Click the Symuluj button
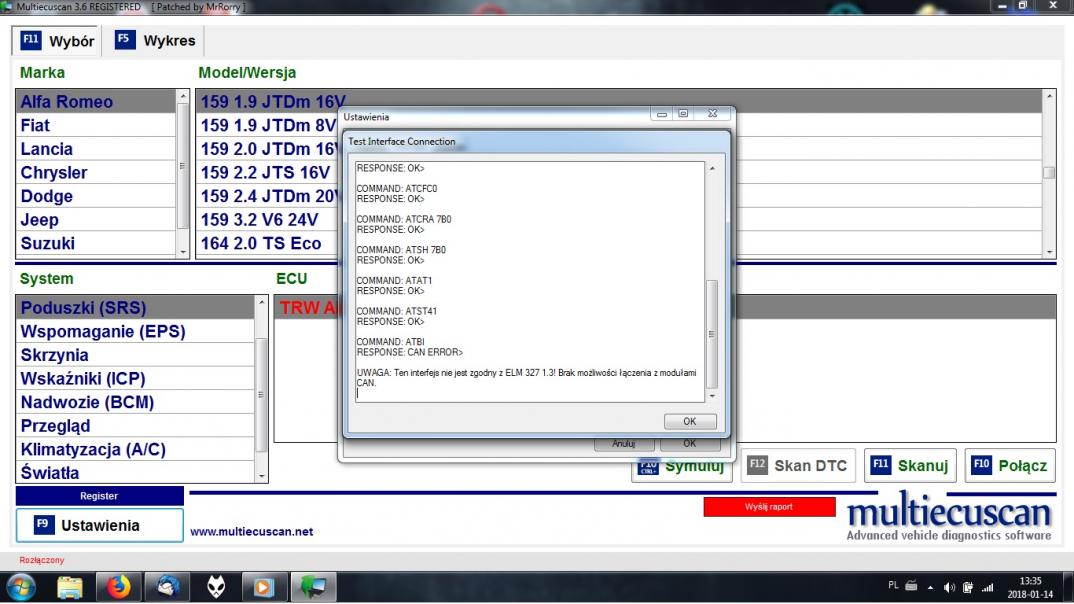This screenshot has height=604, width=1074. pos(682,467)
